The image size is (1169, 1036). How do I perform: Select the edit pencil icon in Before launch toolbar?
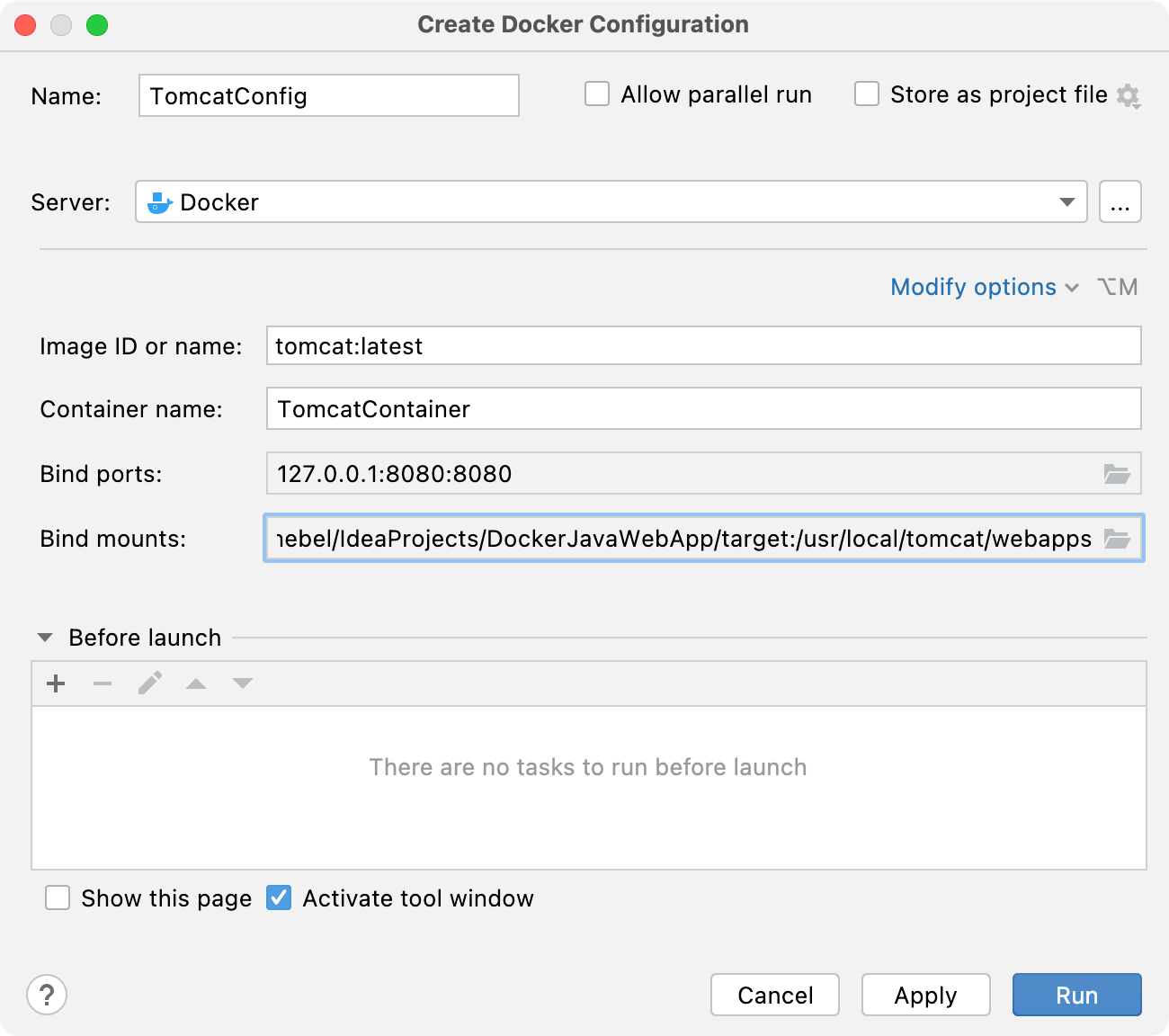pyautogui.click(x=149, y=683)
